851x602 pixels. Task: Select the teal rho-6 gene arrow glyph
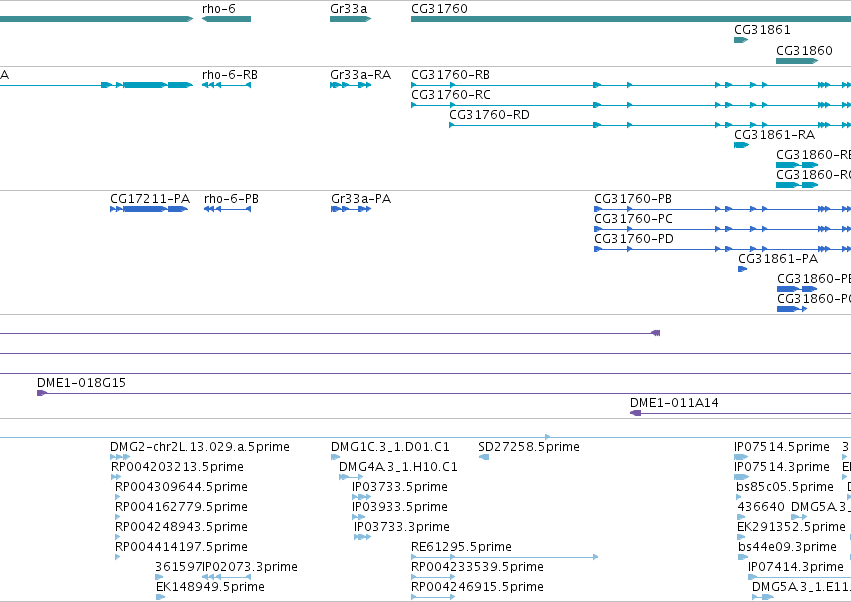click(x=226, y=20)
